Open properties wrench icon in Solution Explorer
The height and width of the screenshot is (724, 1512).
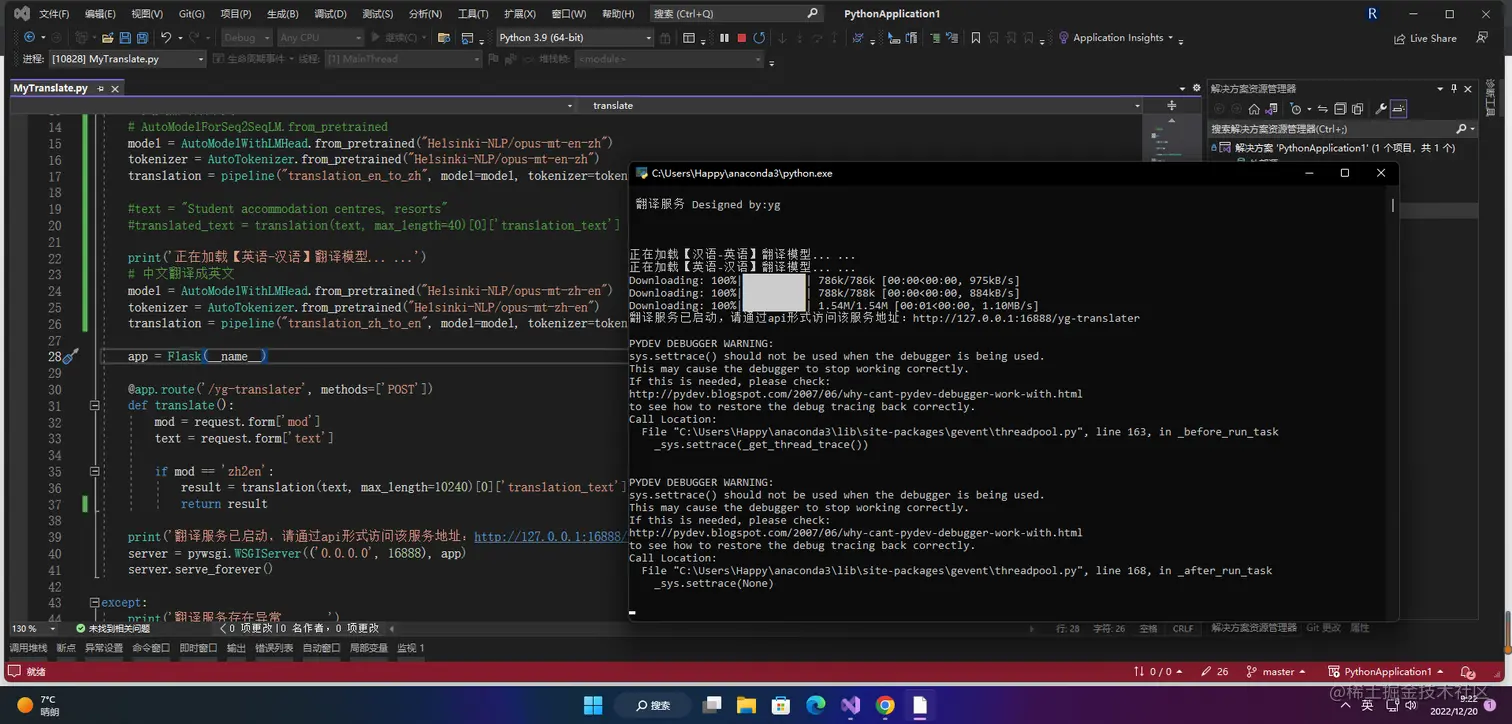1381,109
